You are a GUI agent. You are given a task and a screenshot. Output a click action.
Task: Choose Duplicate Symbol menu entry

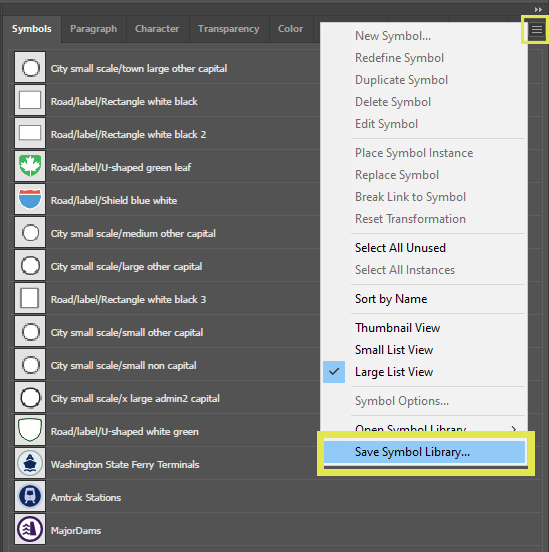(424, 80)
